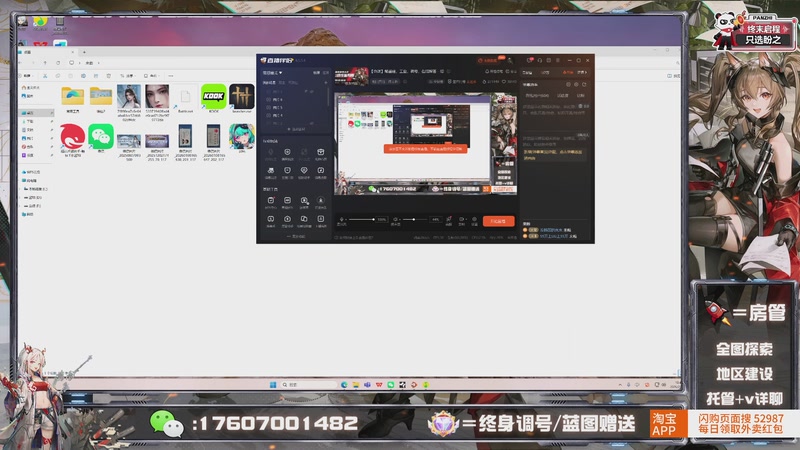The image size is (800, 450).
Task: Select the black and gold game shortcut icon
Action: (x=242, y=96)
